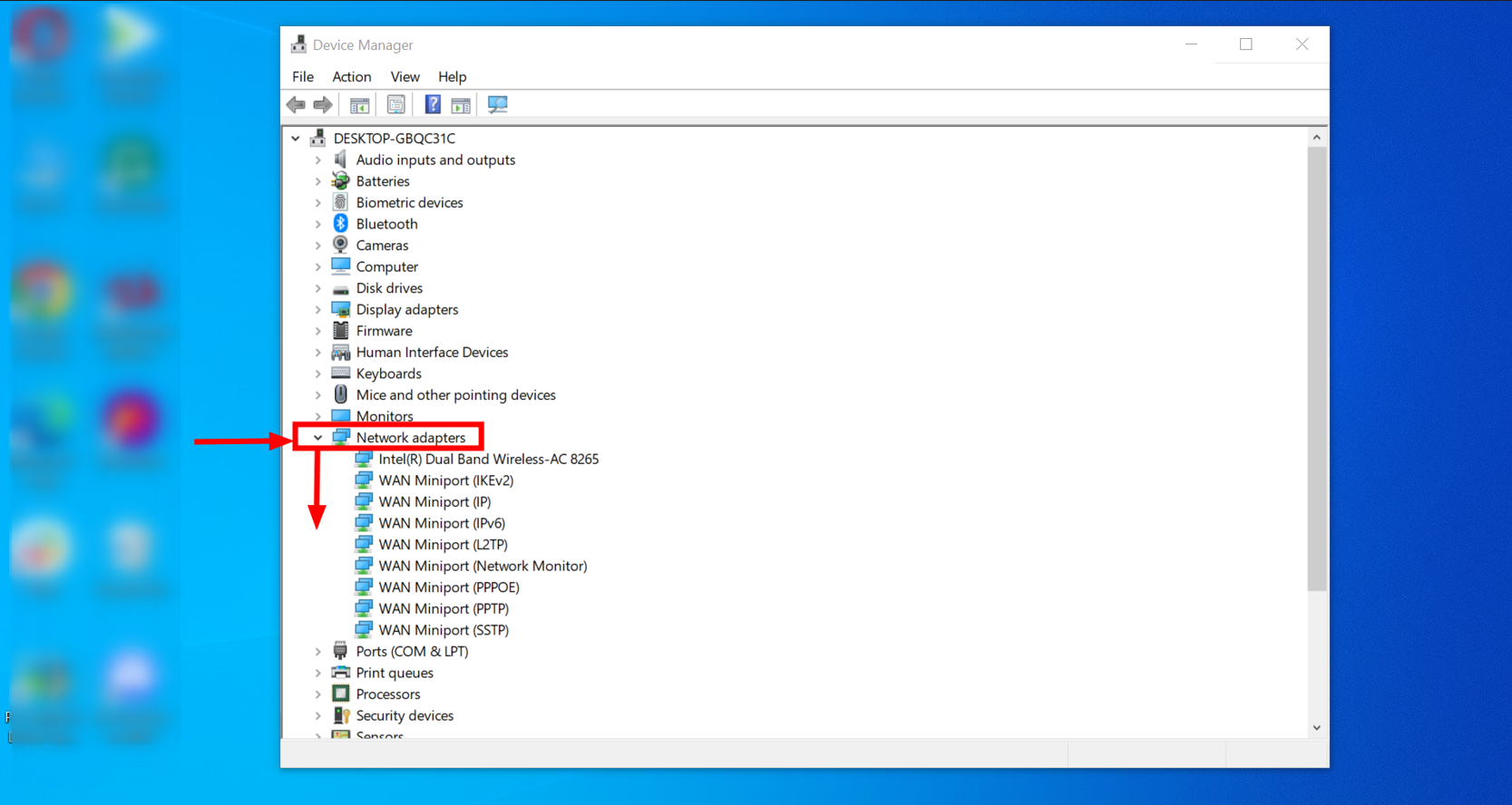The image size is (1512, 805).
Task: Collapse the Network adapters chevron
Action: pyautogui.click(x=317, y=438)
